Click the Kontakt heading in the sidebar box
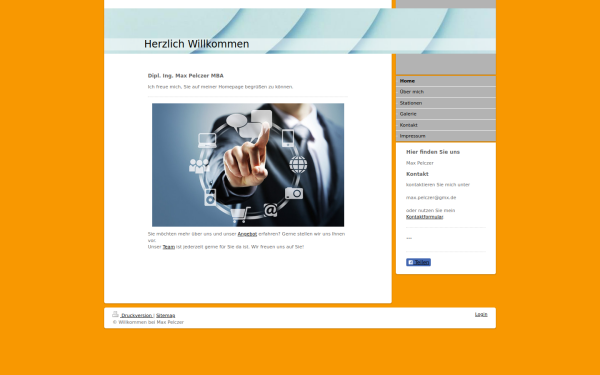 pos(417,174)
